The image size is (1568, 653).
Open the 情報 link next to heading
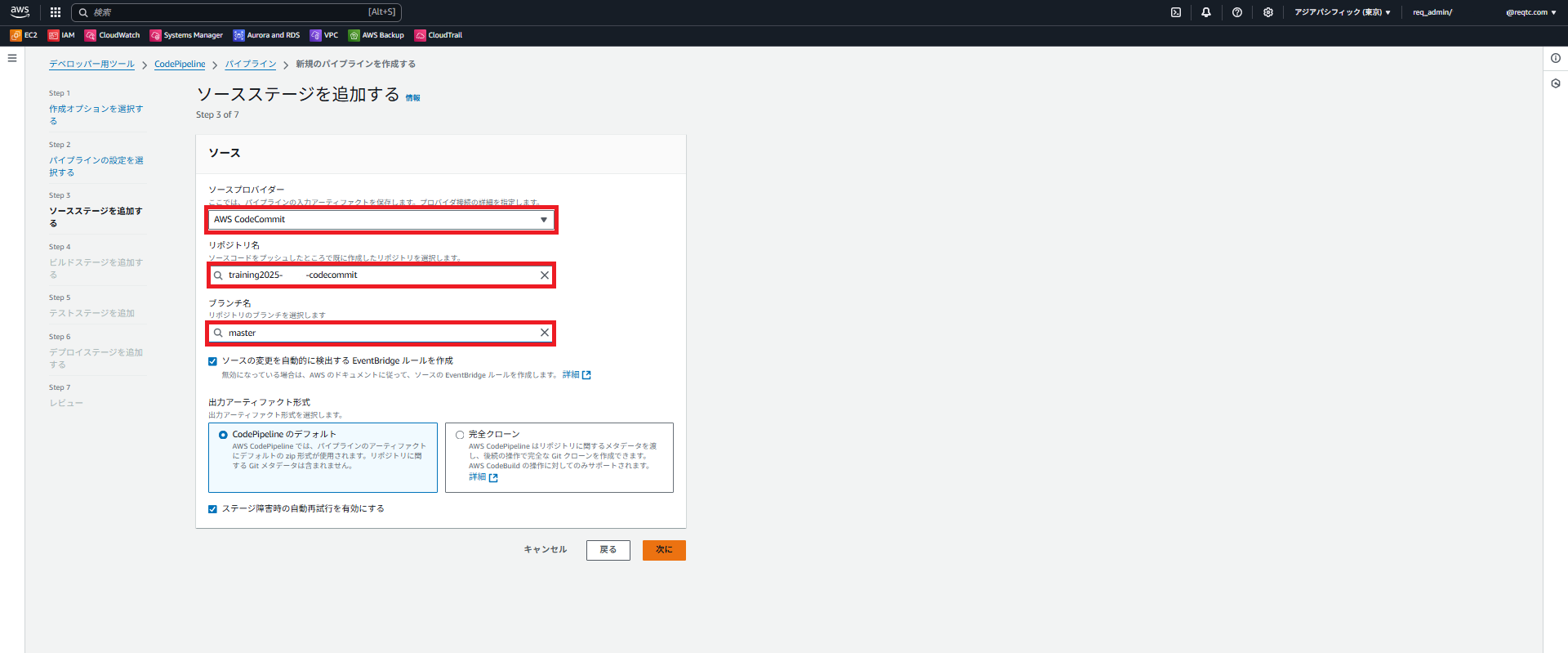point(413,98)
